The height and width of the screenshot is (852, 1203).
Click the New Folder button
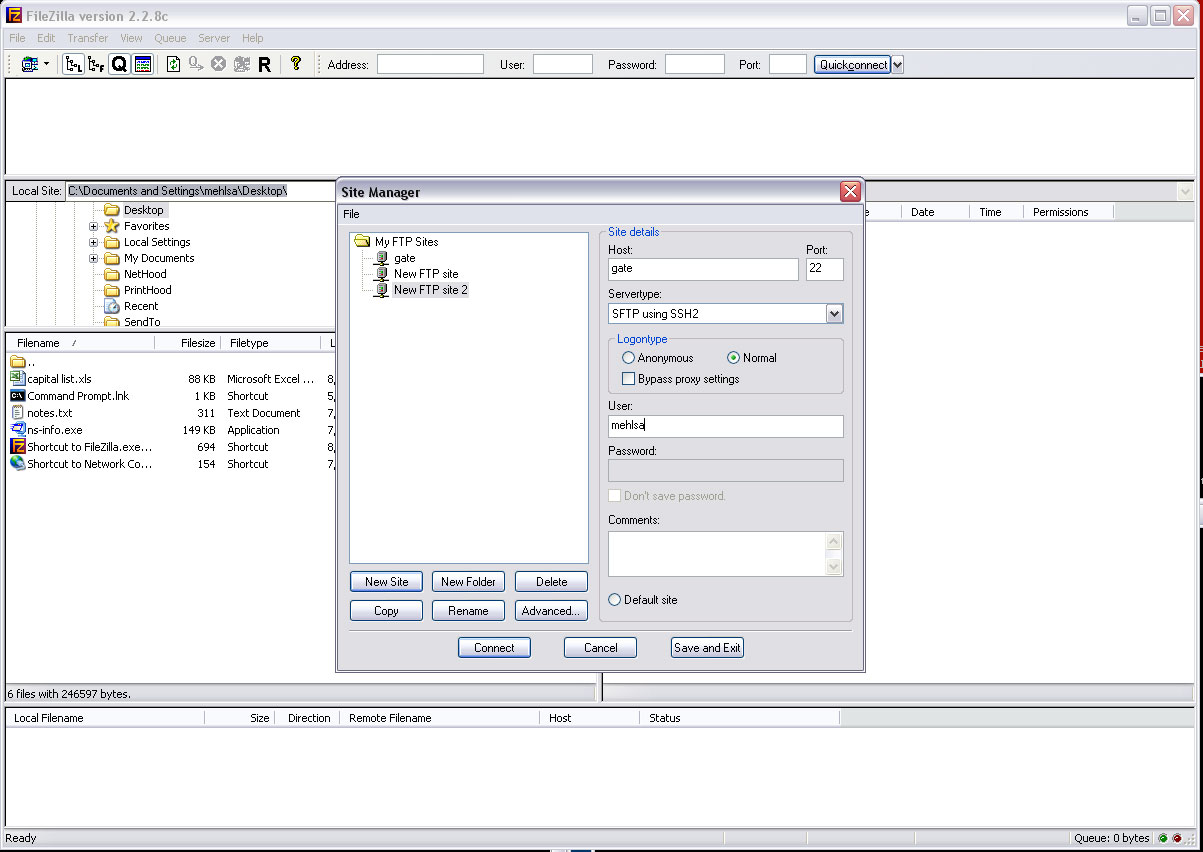point(468,582)
